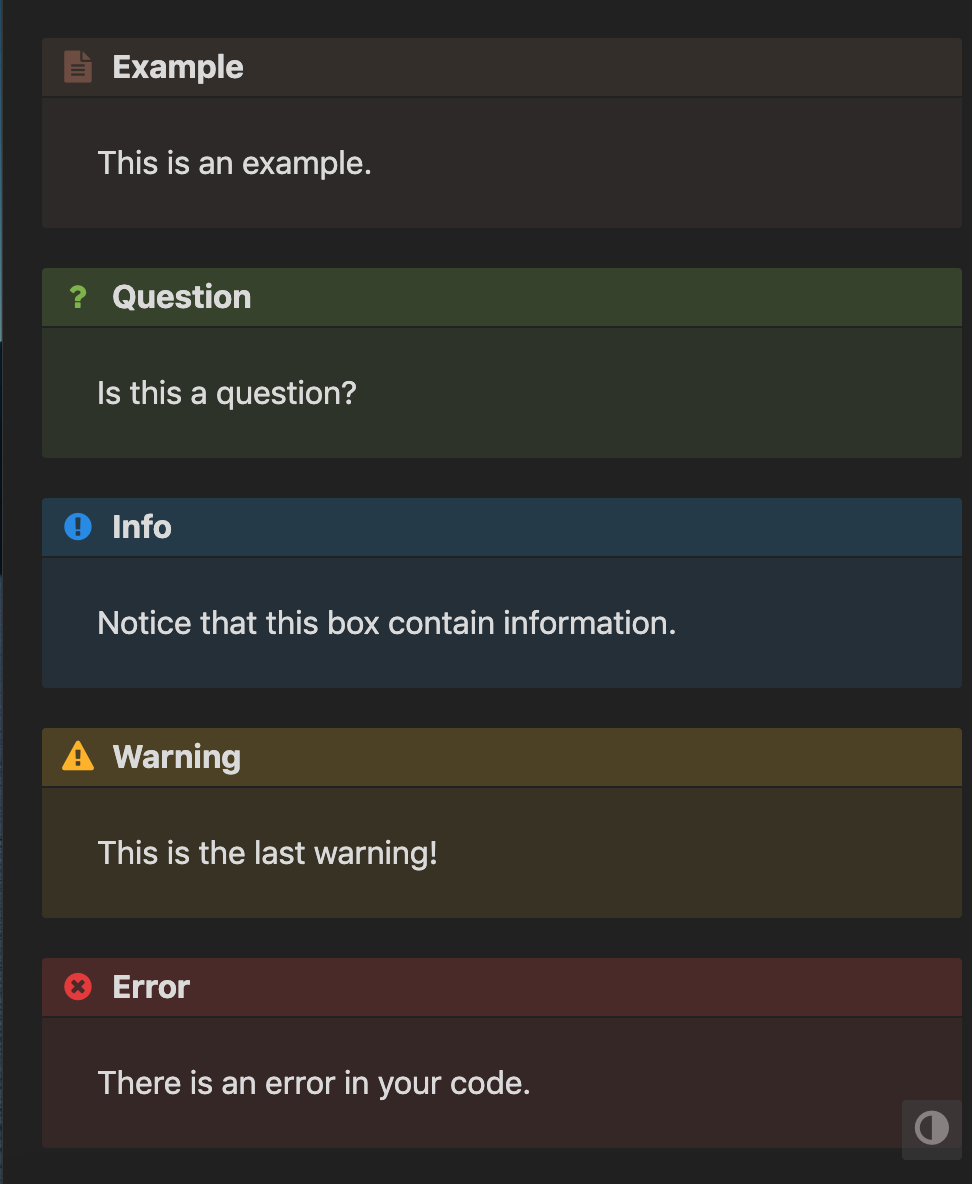
Task: Click the Error callout header
Action: (501, 988)
